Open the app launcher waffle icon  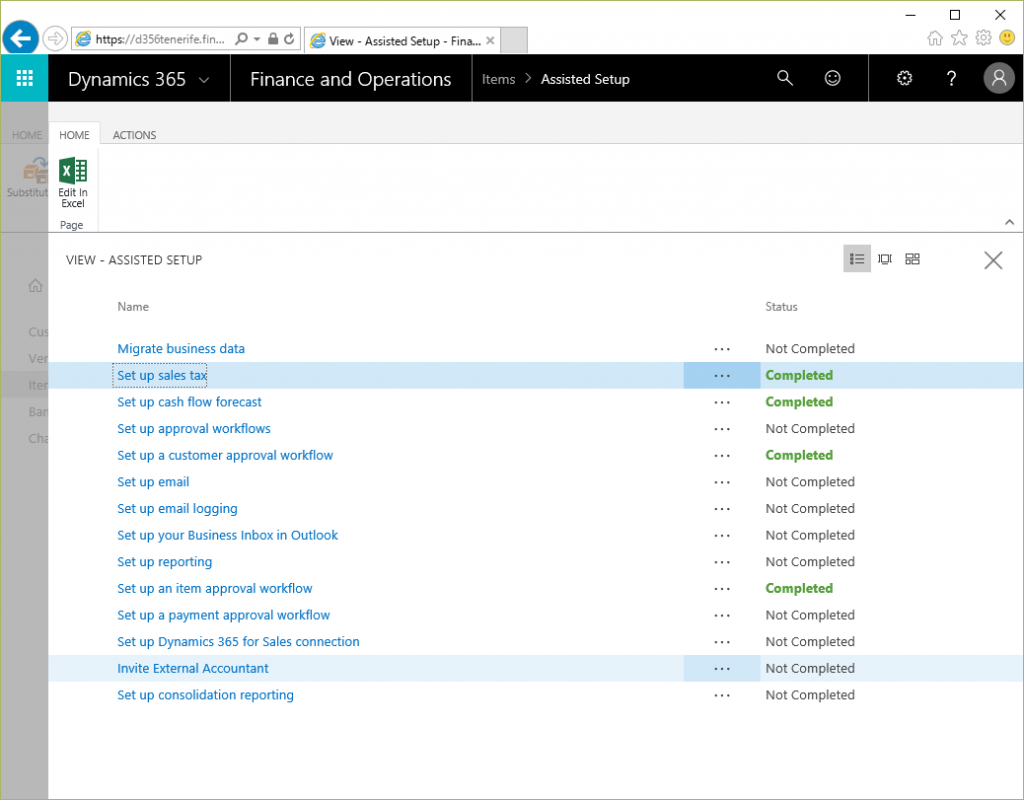[24, 79]
